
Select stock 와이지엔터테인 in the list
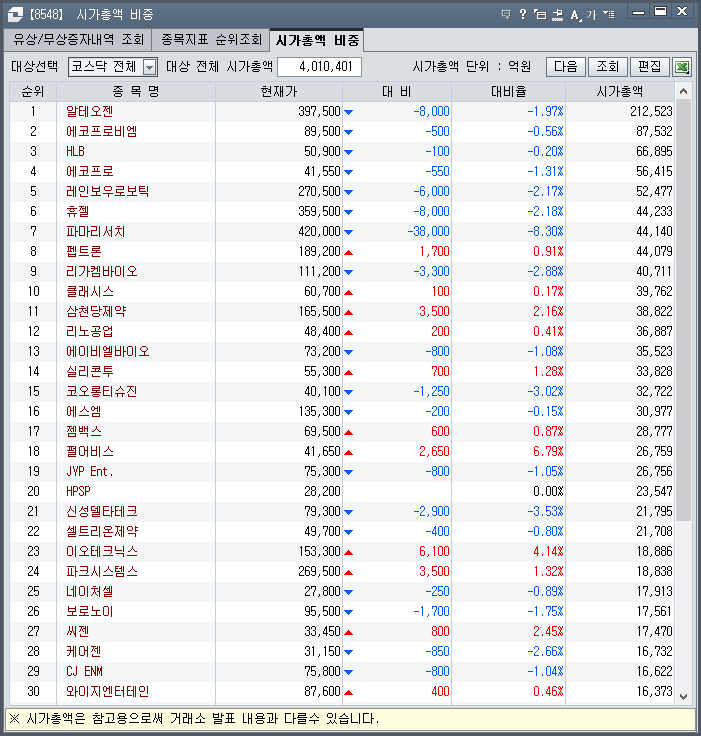tap(108, 691)
